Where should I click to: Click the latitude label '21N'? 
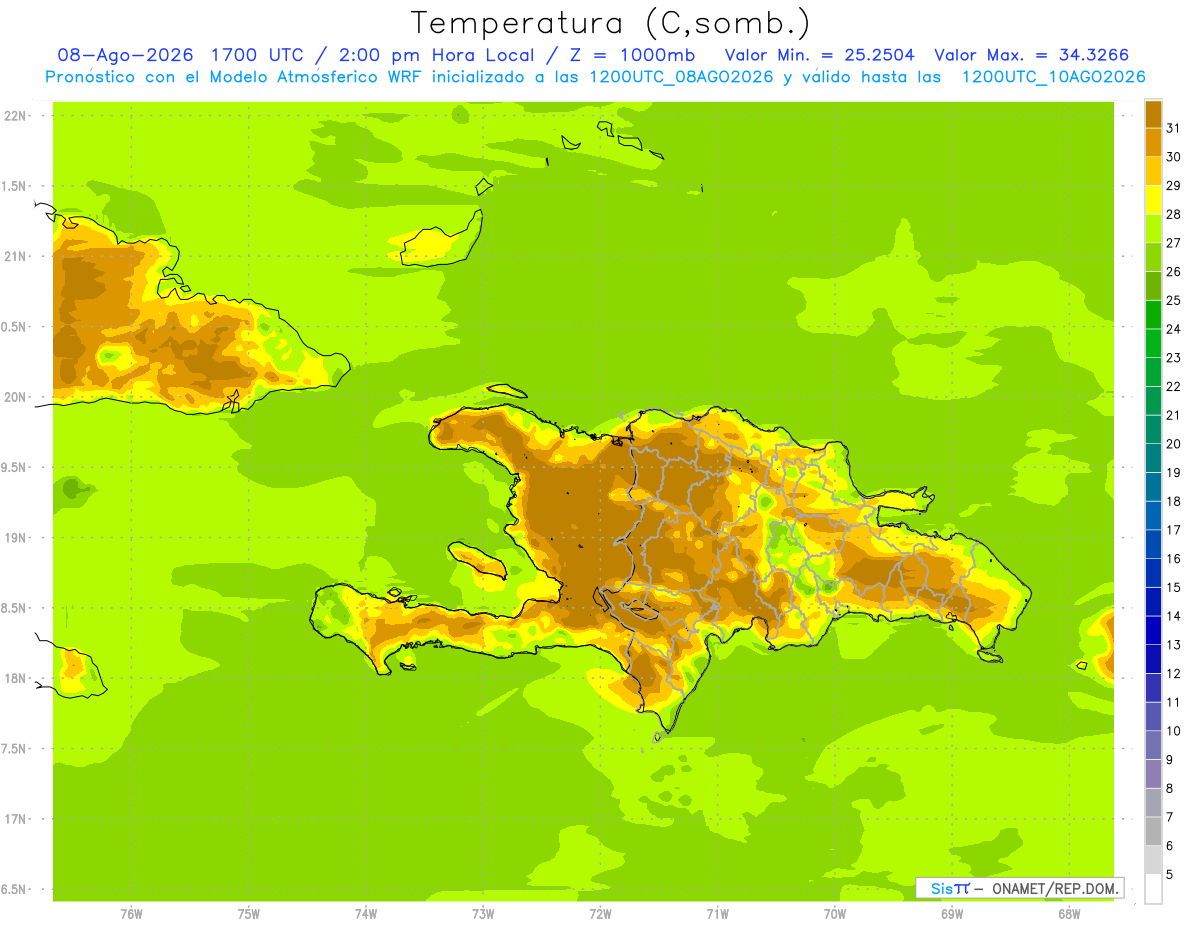coord(15,256)
